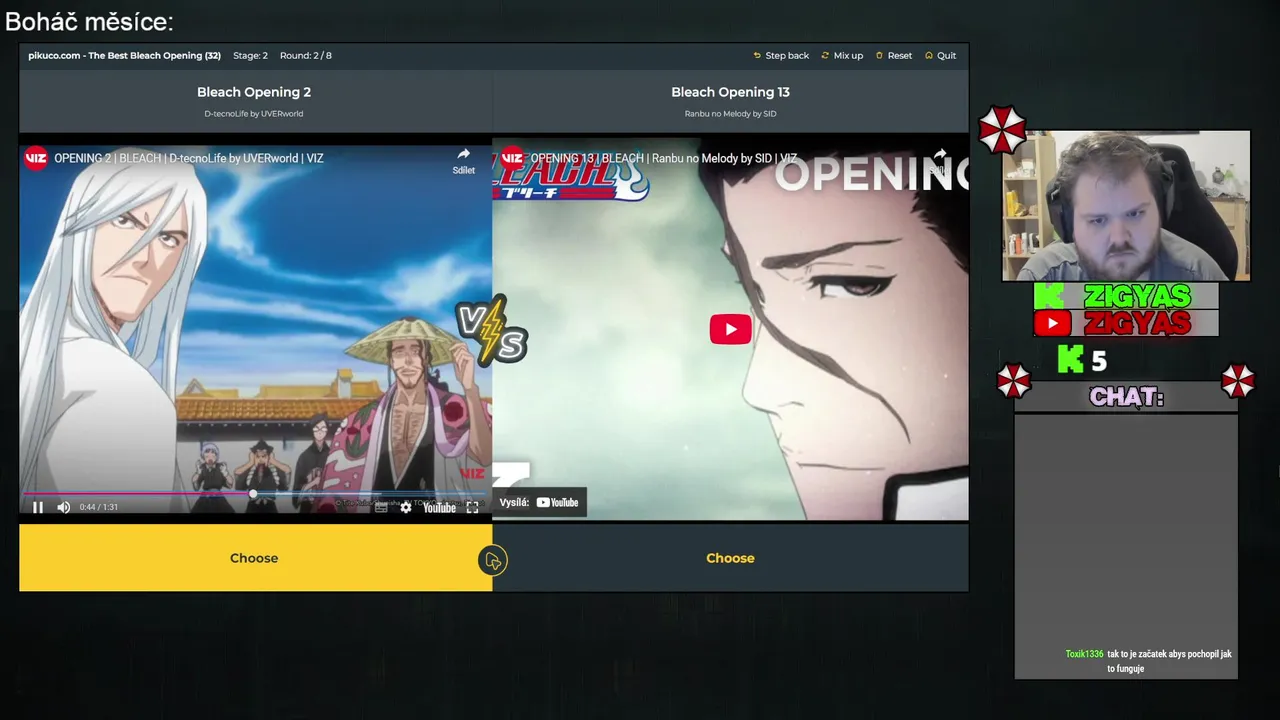Click the VIZ channel avatar on right video
The width and height of the screenshot is (1280, 720).
tap(512, 158)
